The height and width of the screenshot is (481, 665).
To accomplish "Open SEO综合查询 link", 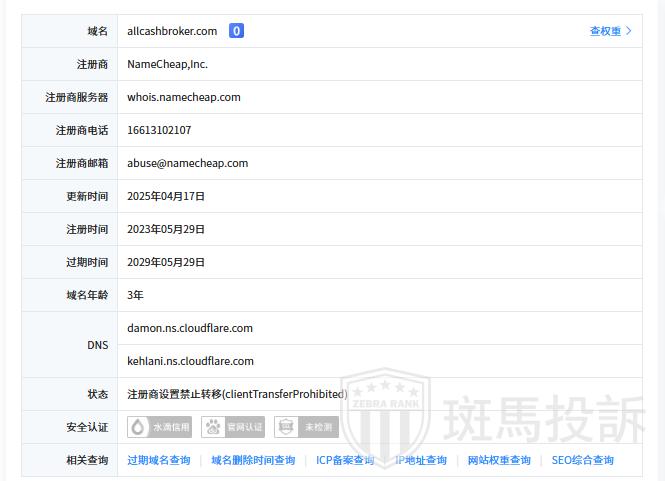I will tap(582, 460).
